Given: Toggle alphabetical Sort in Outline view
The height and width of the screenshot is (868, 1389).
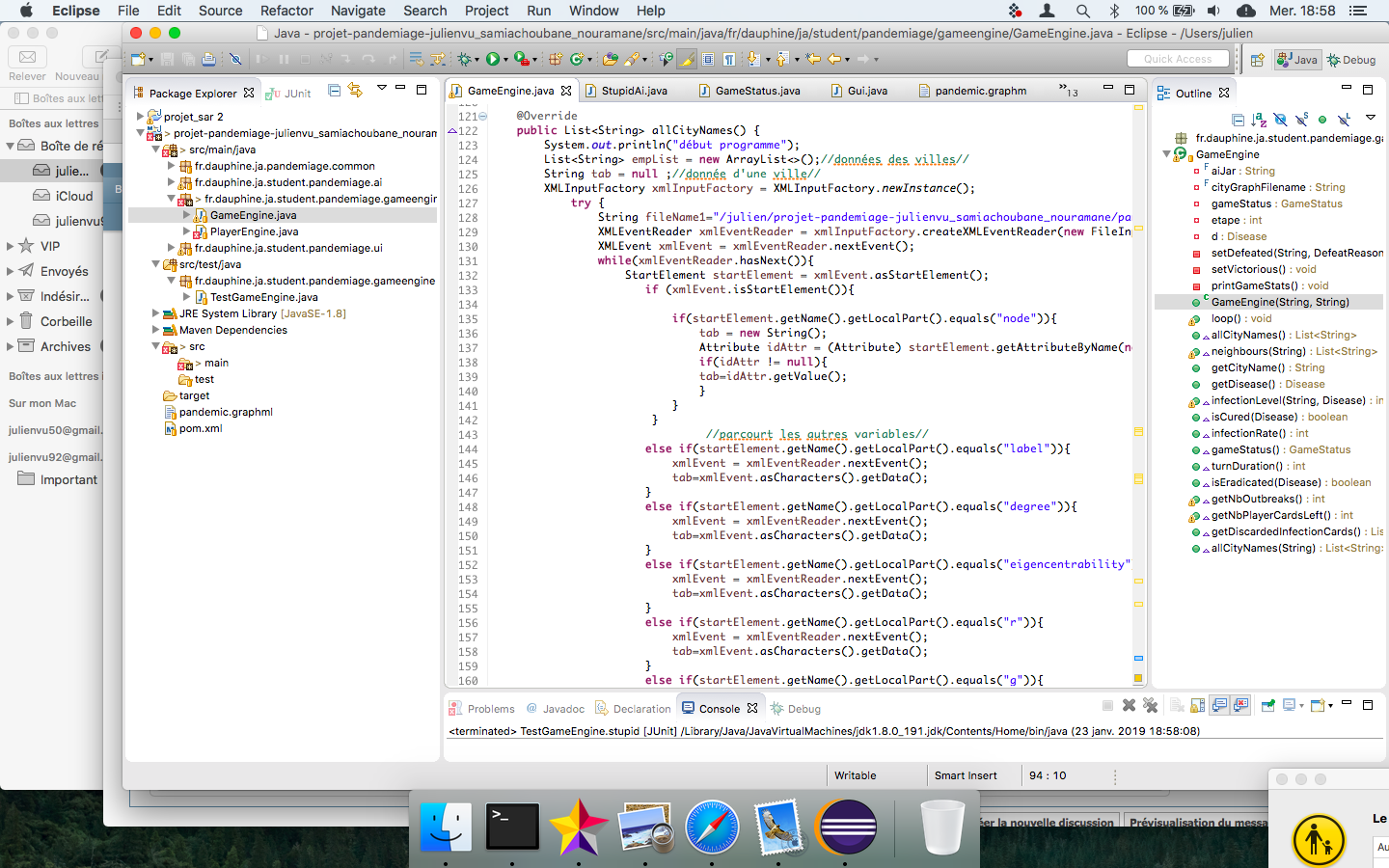Looking at the screenshot, I should 1259,120.
